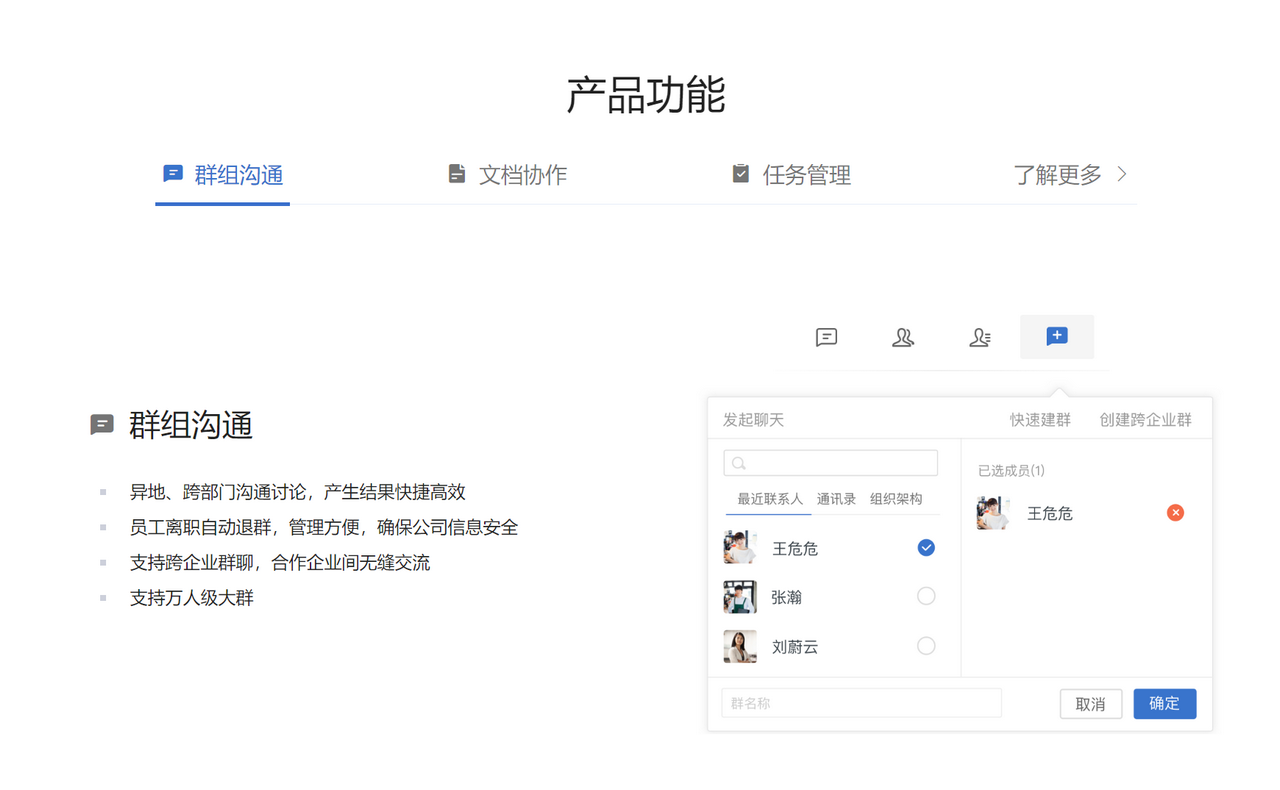Click the 支持万人级大群 bullet text
Image resolution: width=1280 pixels, height=790 pixels.
(x=192, y=598)
